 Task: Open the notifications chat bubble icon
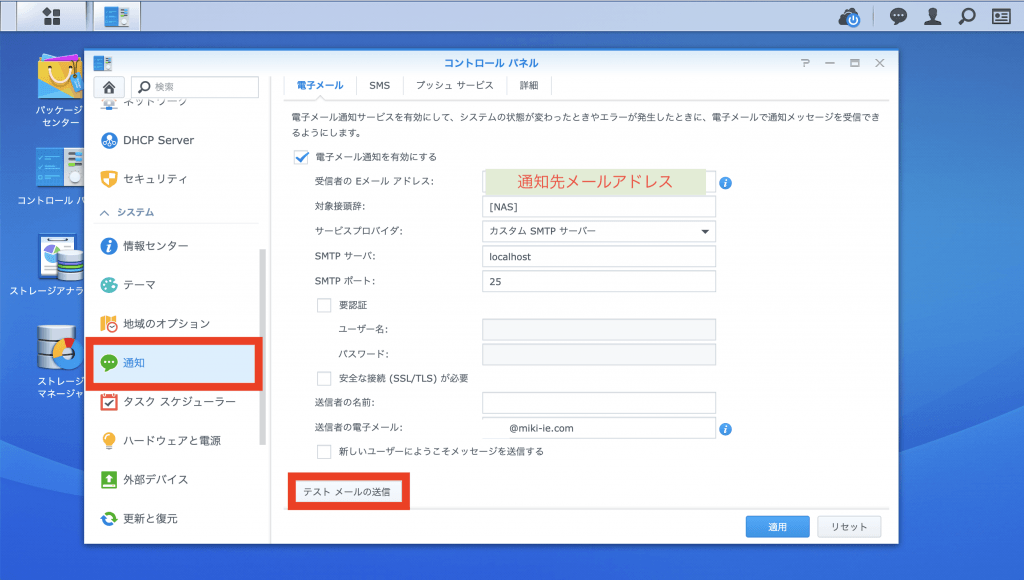point(898,16)
